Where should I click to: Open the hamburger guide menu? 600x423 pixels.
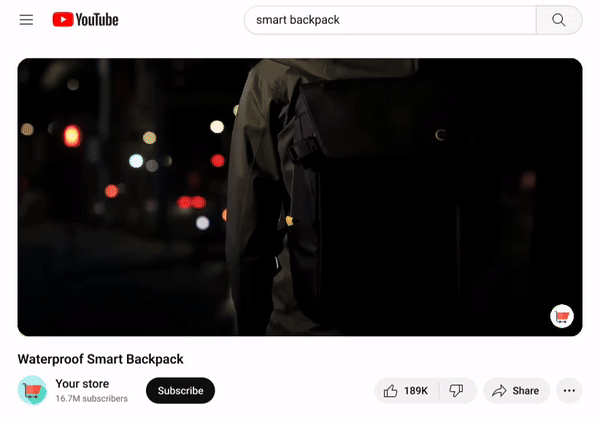coord(26,20)
